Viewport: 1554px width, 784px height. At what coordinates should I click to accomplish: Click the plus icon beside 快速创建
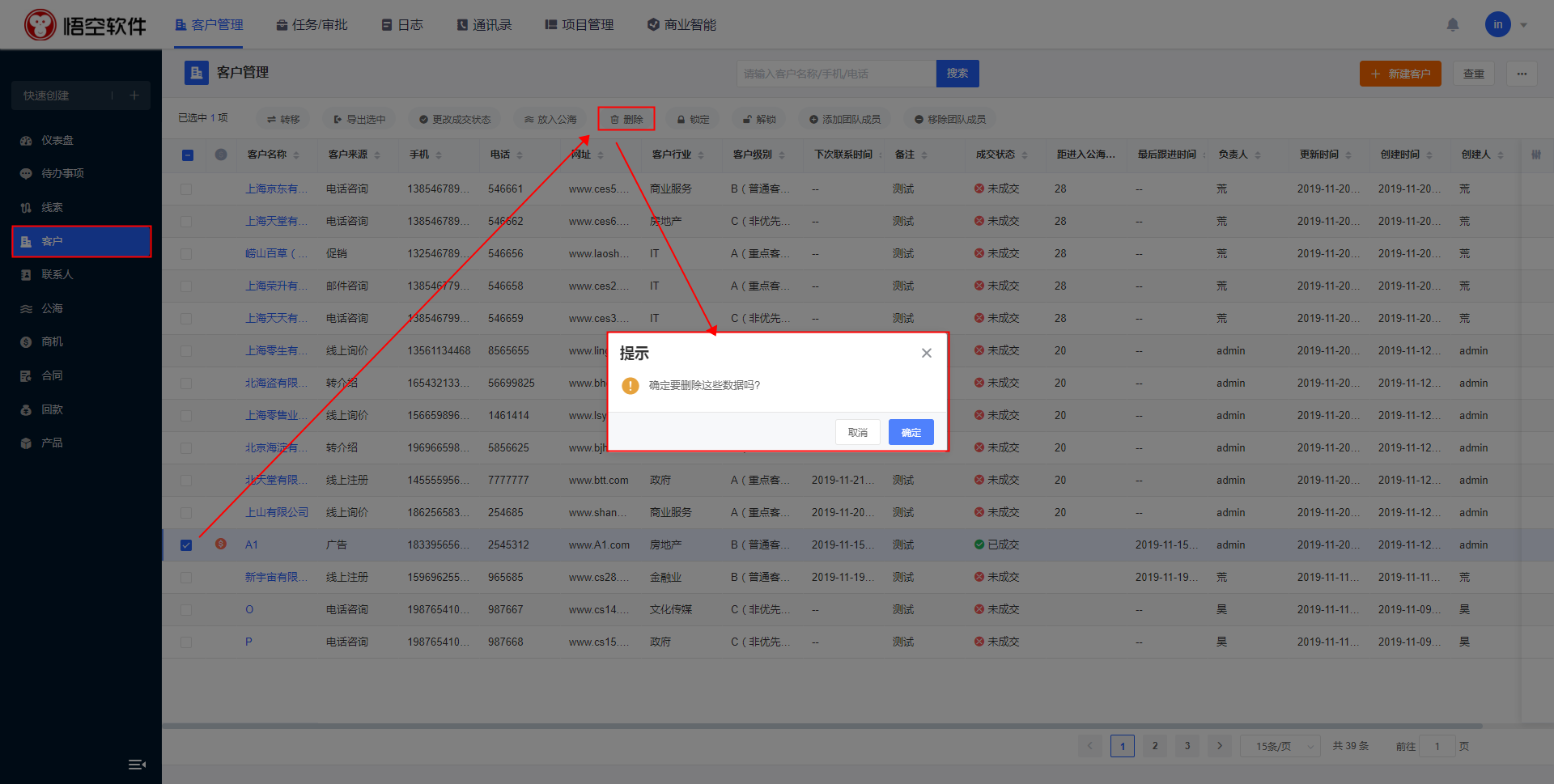[134, 95]
